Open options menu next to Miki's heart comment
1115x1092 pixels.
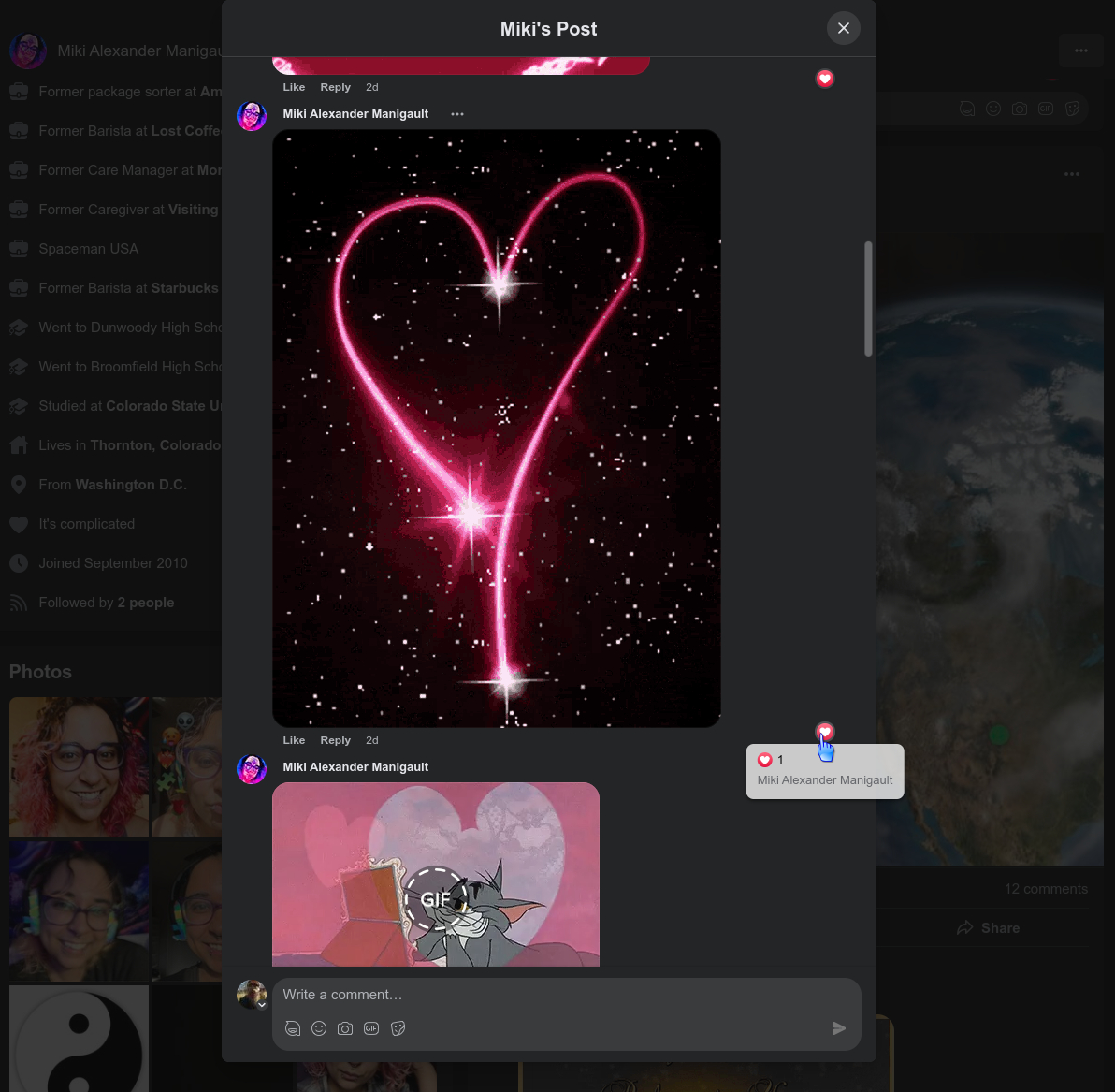pos(456,114)
